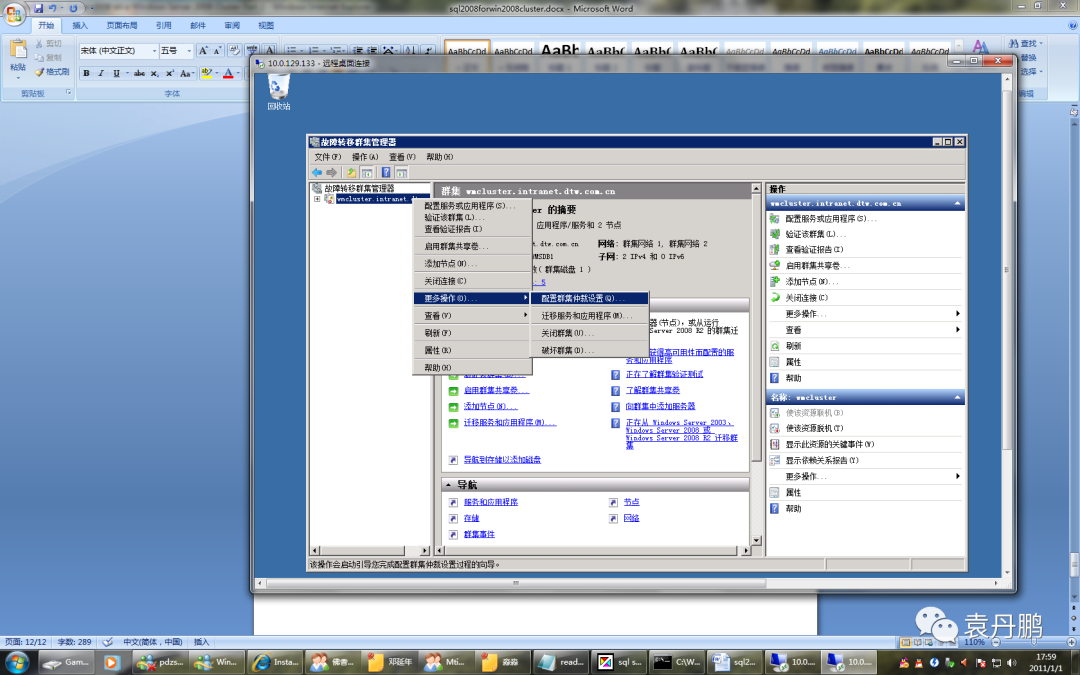Image resolution: width=1080 pixels, height=675 pixels.
Task: Toggle bold formatting in Word ribbon
Action: pyautogui.click(x=86, y=73)
